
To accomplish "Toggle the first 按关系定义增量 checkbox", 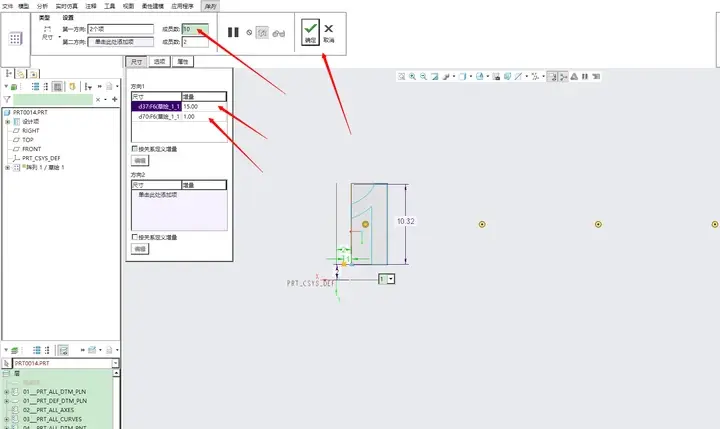I will (135, 148).
